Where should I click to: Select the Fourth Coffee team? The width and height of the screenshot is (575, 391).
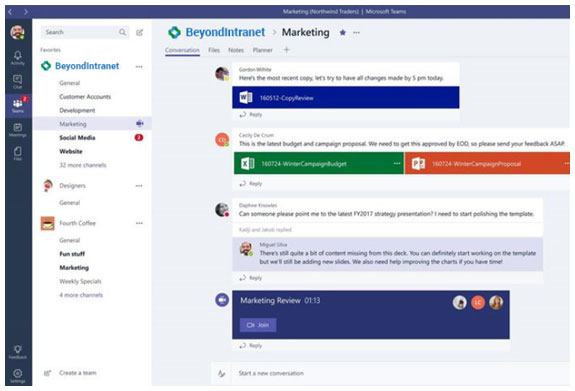[77, 223]
